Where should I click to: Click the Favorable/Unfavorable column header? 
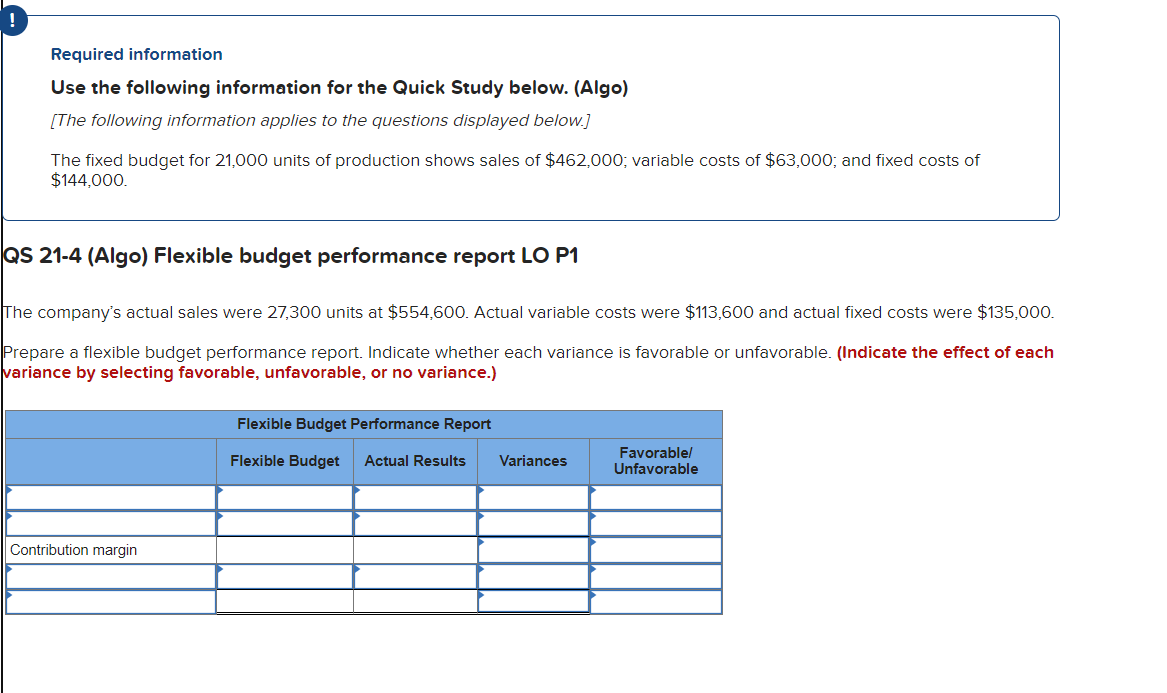click(655, 461)
